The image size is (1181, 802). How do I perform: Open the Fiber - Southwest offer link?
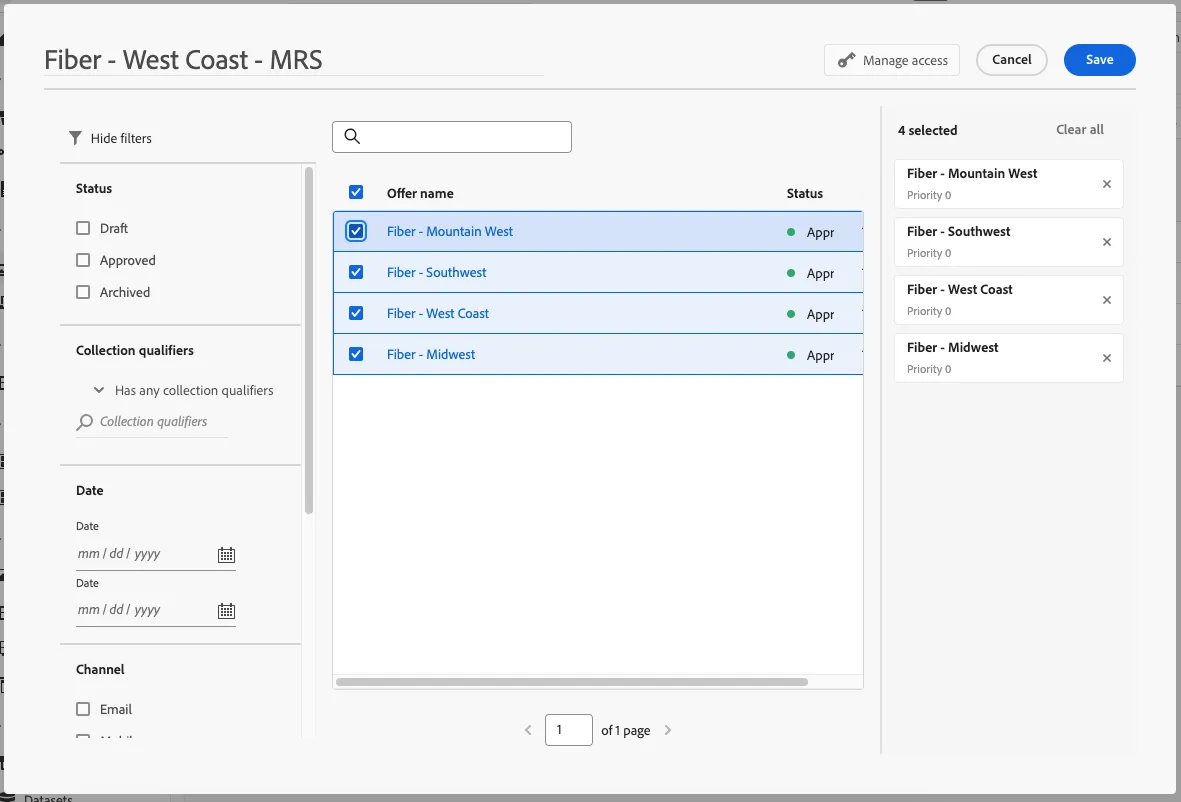click(x=437, y=272)
